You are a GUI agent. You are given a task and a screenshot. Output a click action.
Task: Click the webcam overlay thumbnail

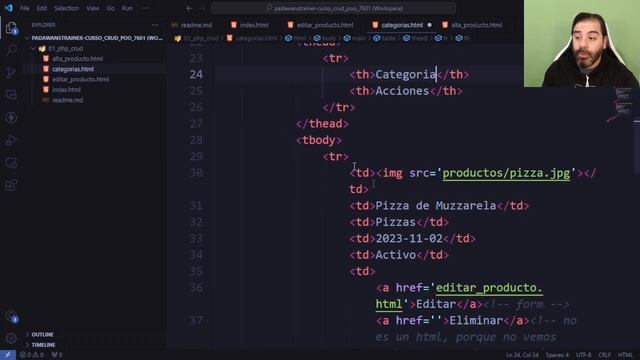click(582, 43)
